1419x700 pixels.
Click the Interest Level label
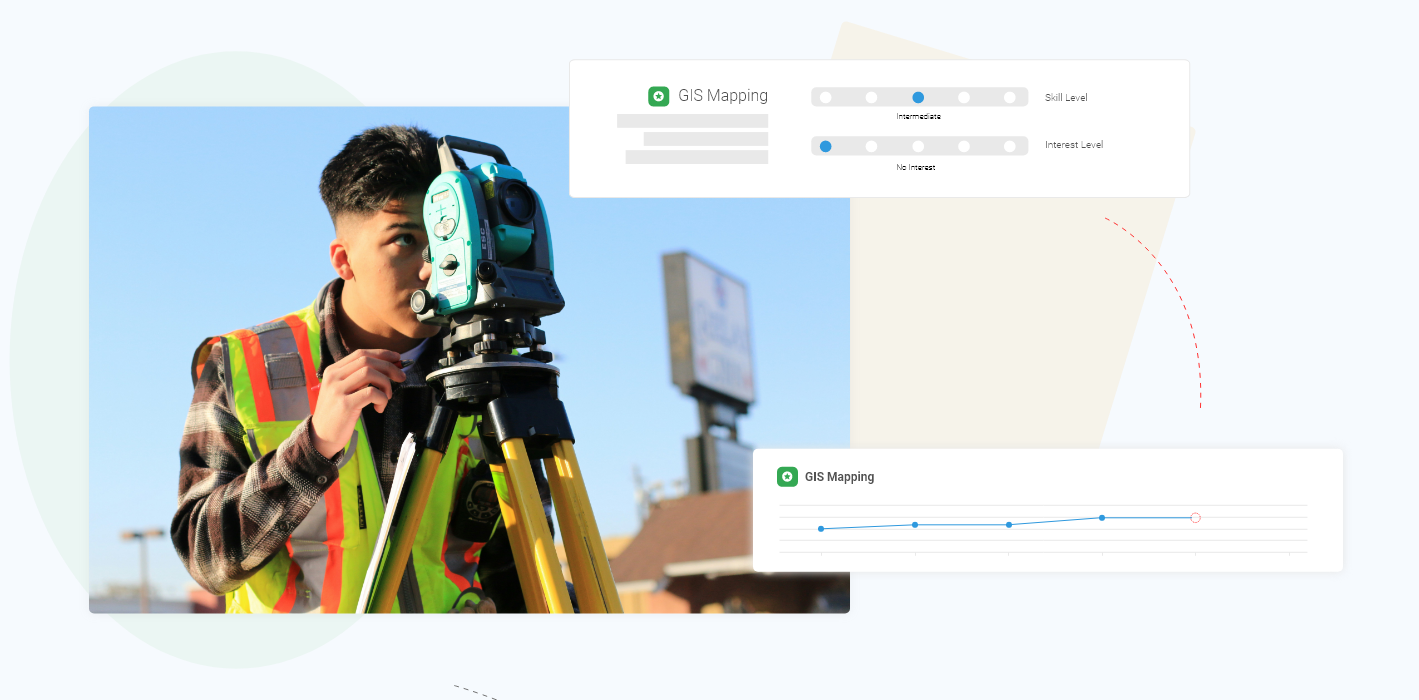tap(1072, 145)
